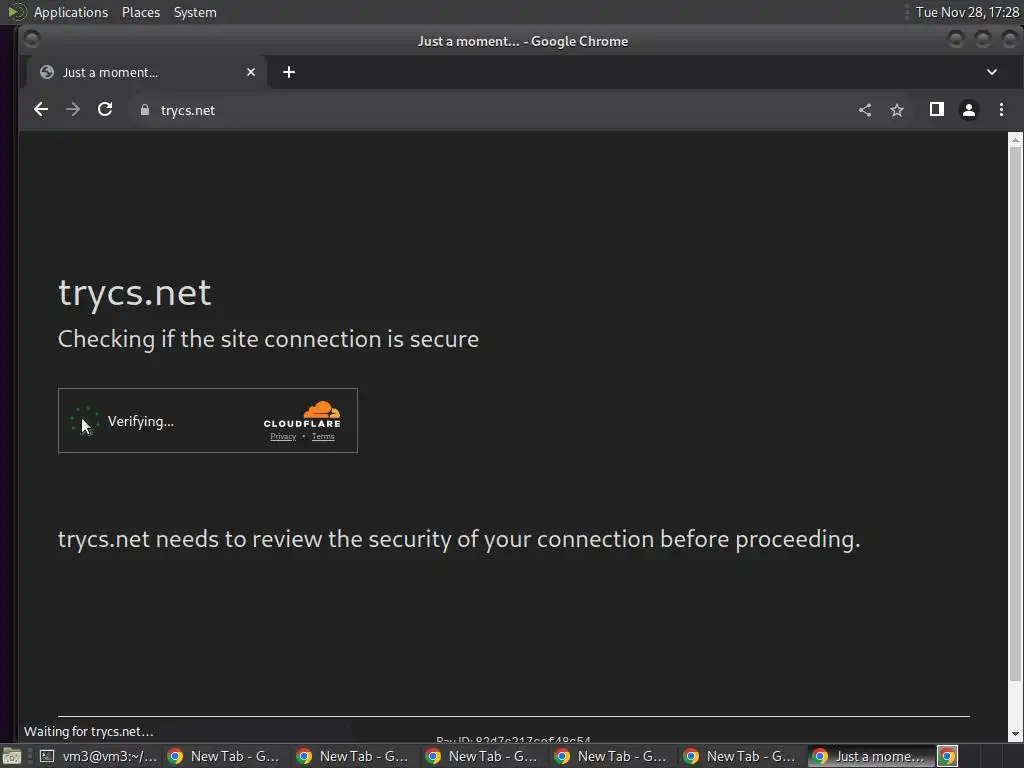1024x768 pixels.
Task: Click the scrollbar down arrow
Action: (x=1015, y=734)
